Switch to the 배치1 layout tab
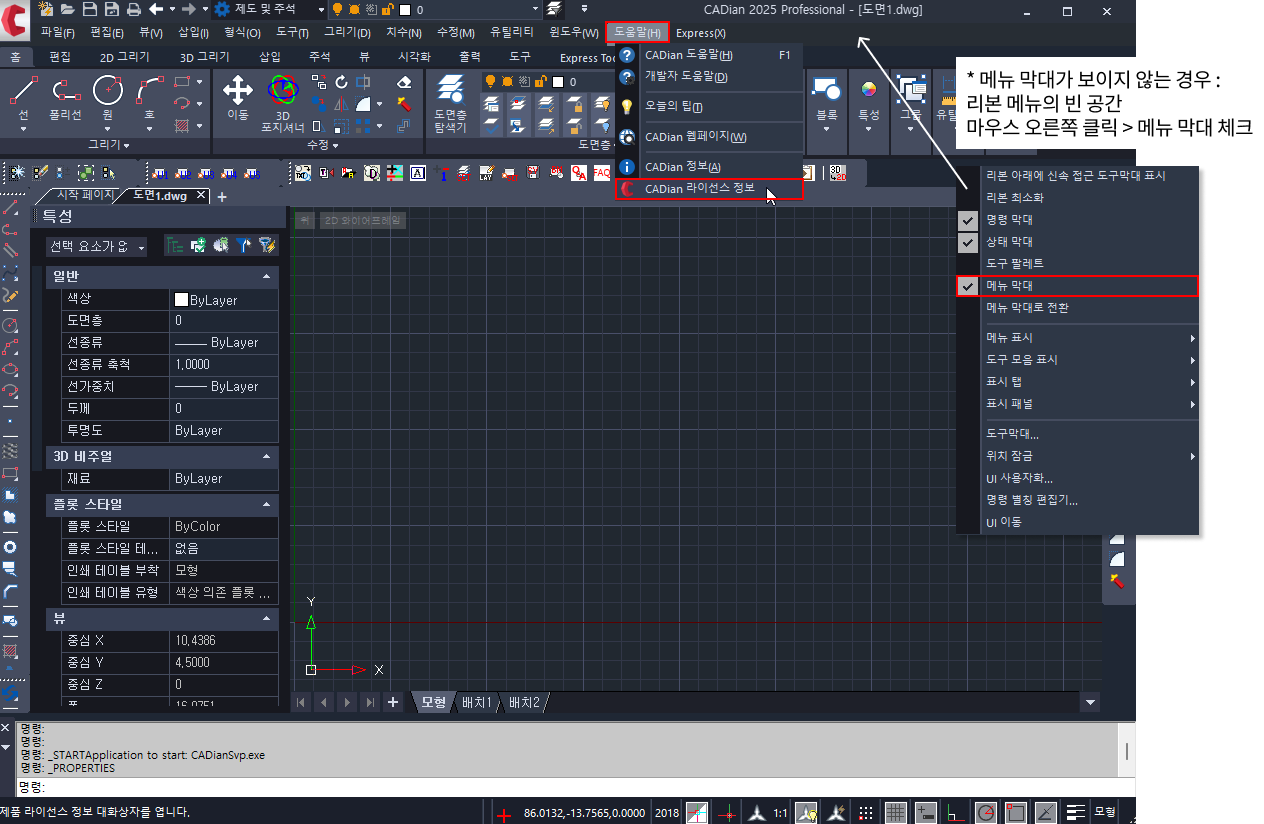This screenshot has width=1264, height=824. point(477,703)
